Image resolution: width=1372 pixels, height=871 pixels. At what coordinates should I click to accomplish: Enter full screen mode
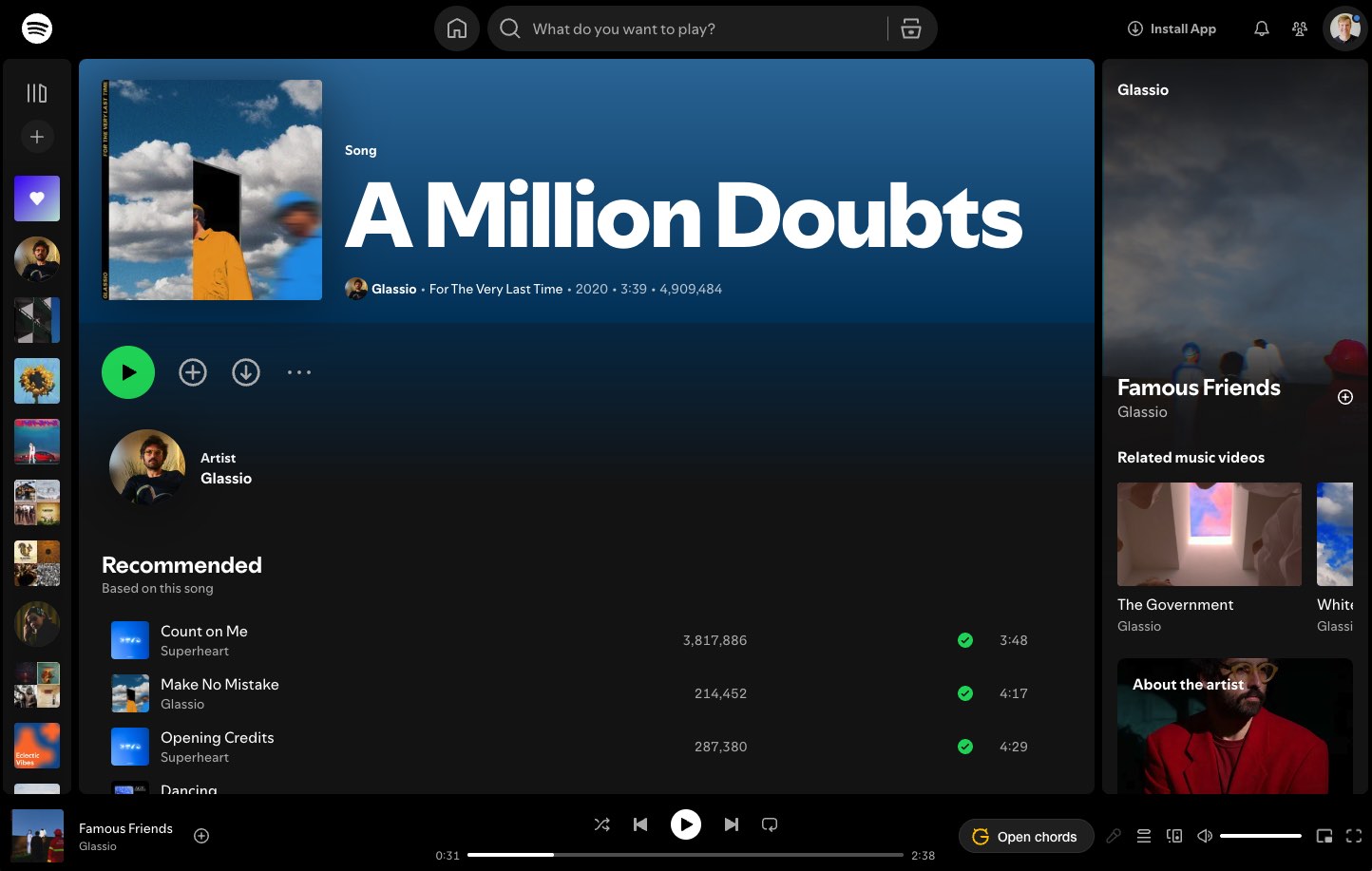tap(1354, 836)
